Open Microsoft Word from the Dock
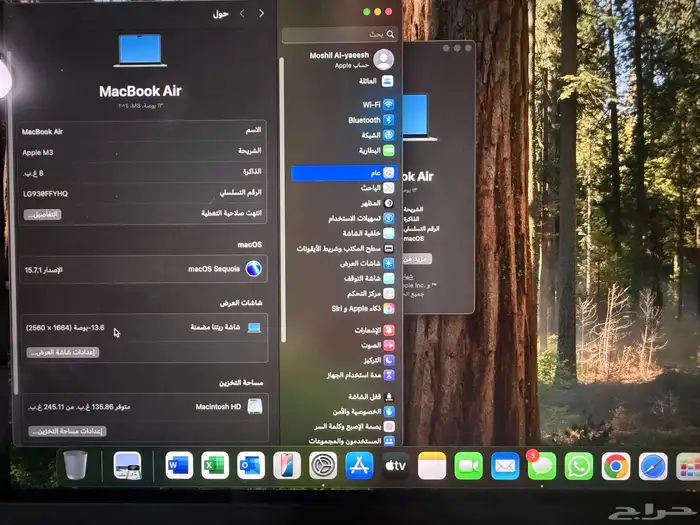Viewport: 700px width, 525px height. point(179,465)
